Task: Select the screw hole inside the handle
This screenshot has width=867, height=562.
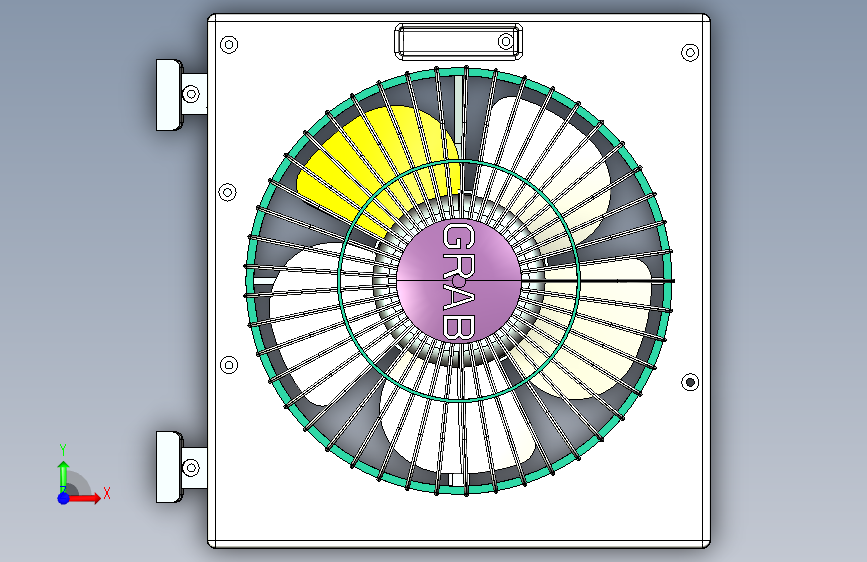Action: coord(506,41)
